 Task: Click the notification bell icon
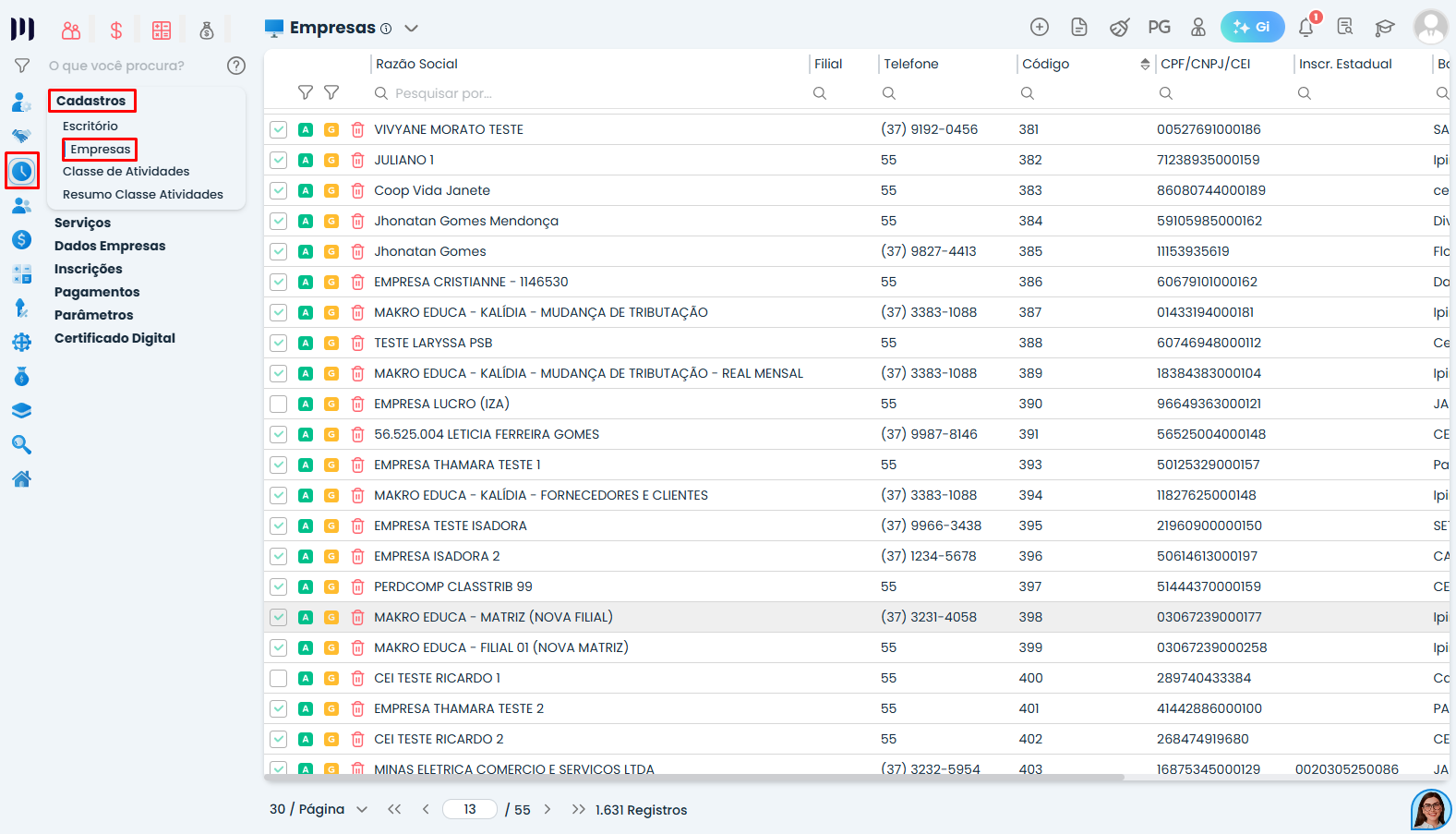coord(1306,27)
